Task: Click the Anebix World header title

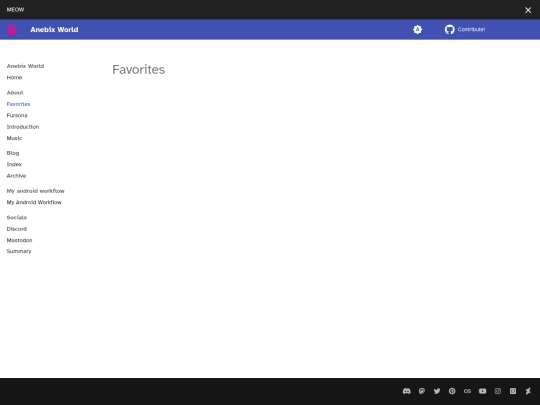Action: [54, 30]
